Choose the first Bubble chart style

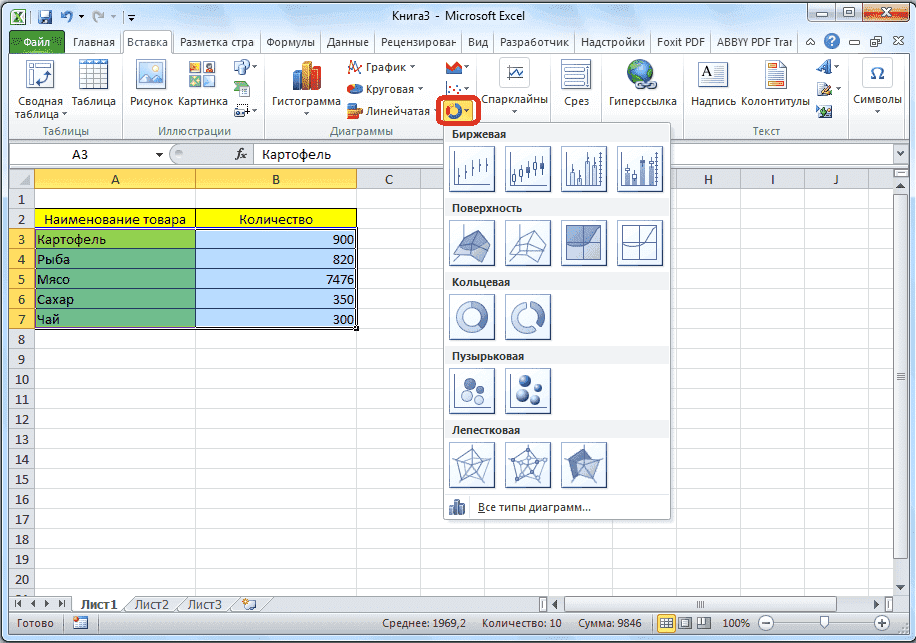pos(472,391)
